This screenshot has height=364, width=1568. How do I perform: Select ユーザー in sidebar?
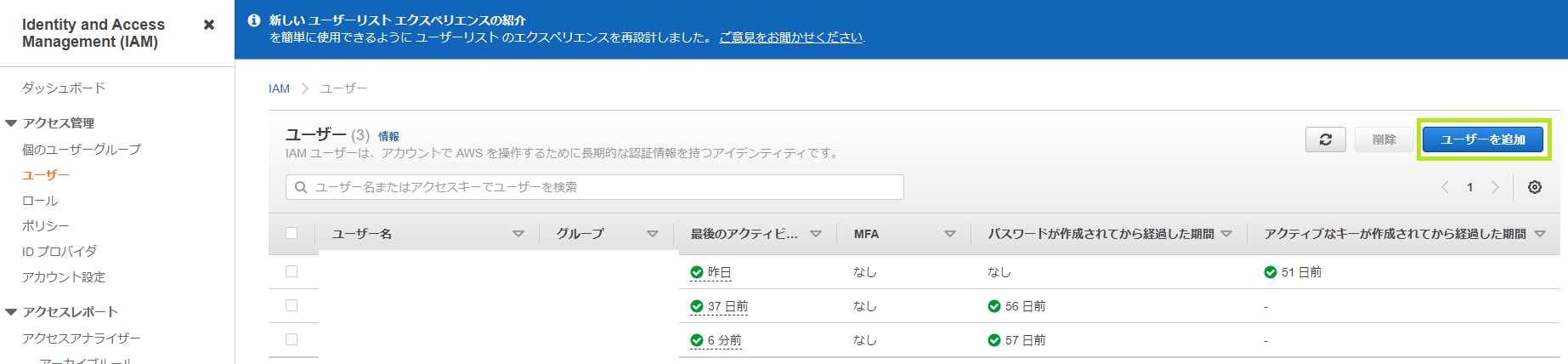[x=46, y=174]
